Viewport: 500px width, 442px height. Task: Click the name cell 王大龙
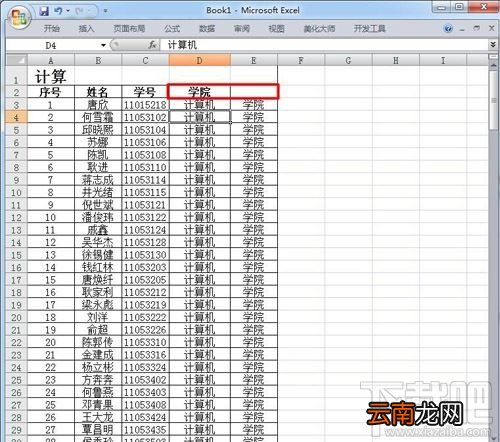click(x=98, y=417)
